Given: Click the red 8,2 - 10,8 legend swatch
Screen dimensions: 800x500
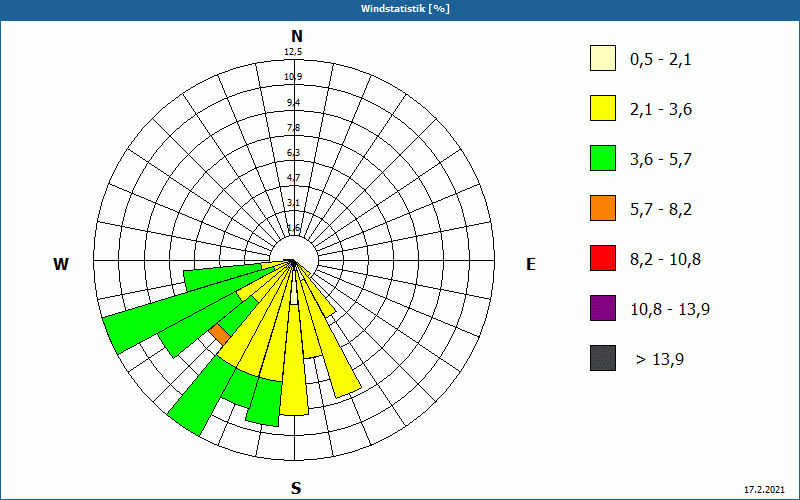Looking at the screenshot, I should click(x=603, y=258).
